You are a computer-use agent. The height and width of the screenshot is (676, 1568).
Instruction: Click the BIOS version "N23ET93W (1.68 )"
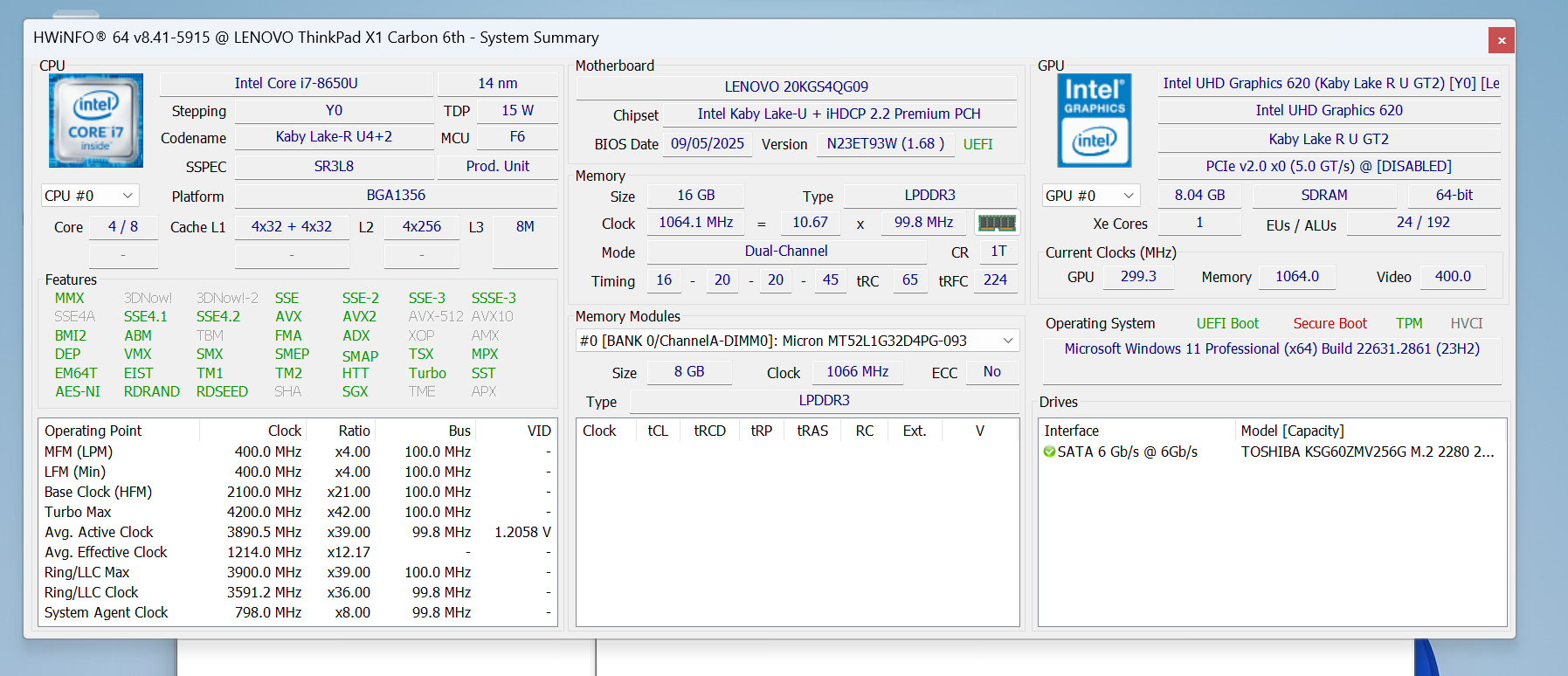[x=886, y=144]
